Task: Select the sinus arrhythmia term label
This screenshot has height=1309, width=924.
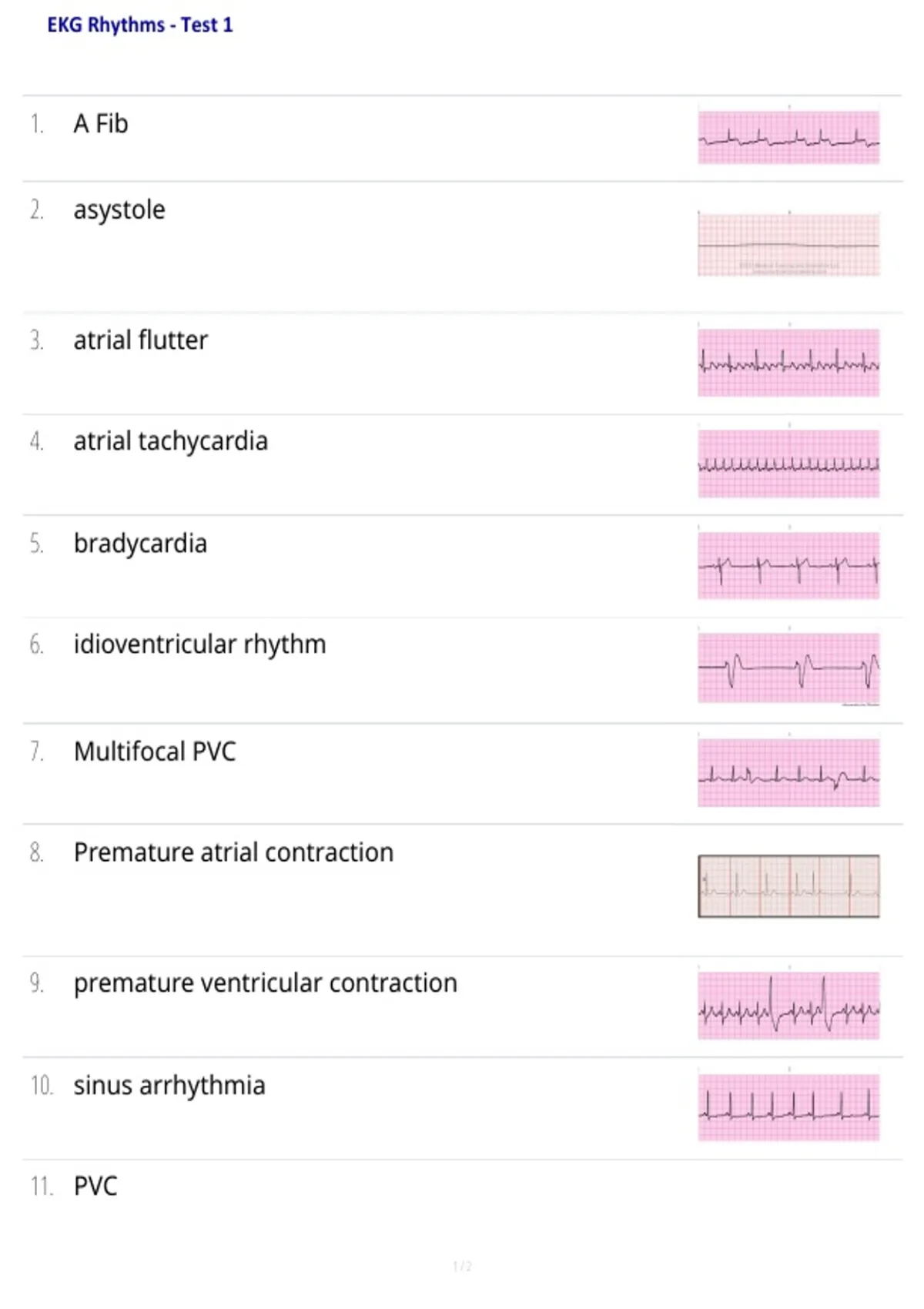Action: coord(169,1086)
